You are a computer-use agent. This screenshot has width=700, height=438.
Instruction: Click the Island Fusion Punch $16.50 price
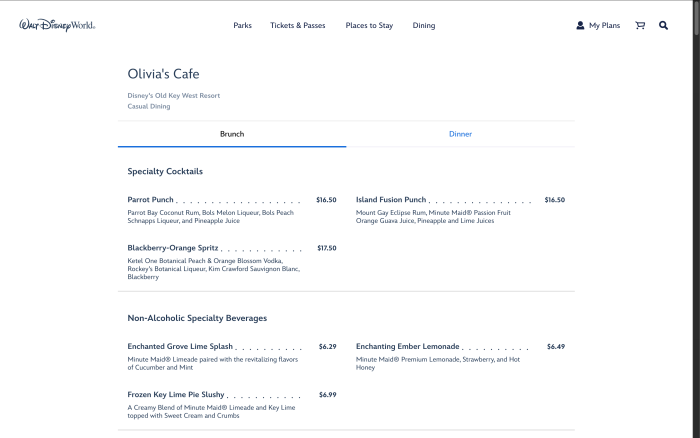(554, 200)
